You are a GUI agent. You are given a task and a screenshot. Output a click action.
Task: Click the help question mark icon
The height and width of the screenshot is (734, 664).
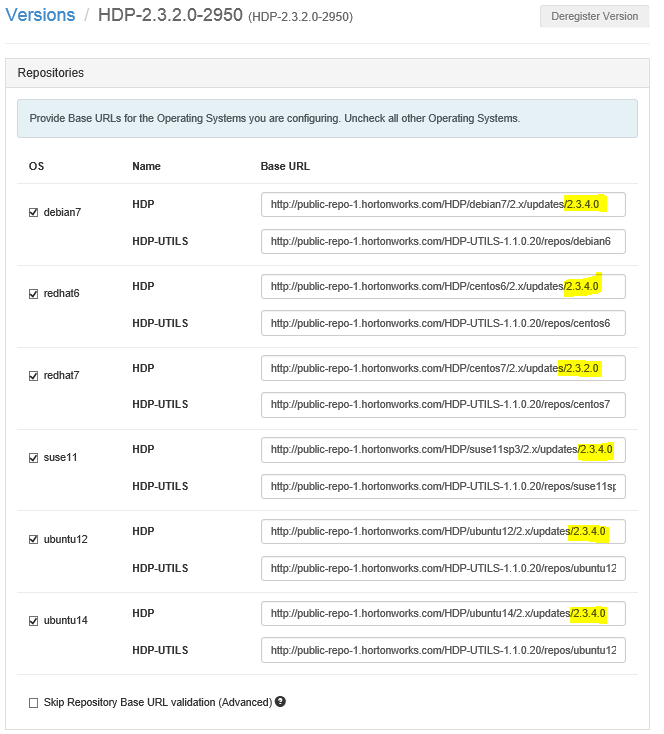click(280, 702)
